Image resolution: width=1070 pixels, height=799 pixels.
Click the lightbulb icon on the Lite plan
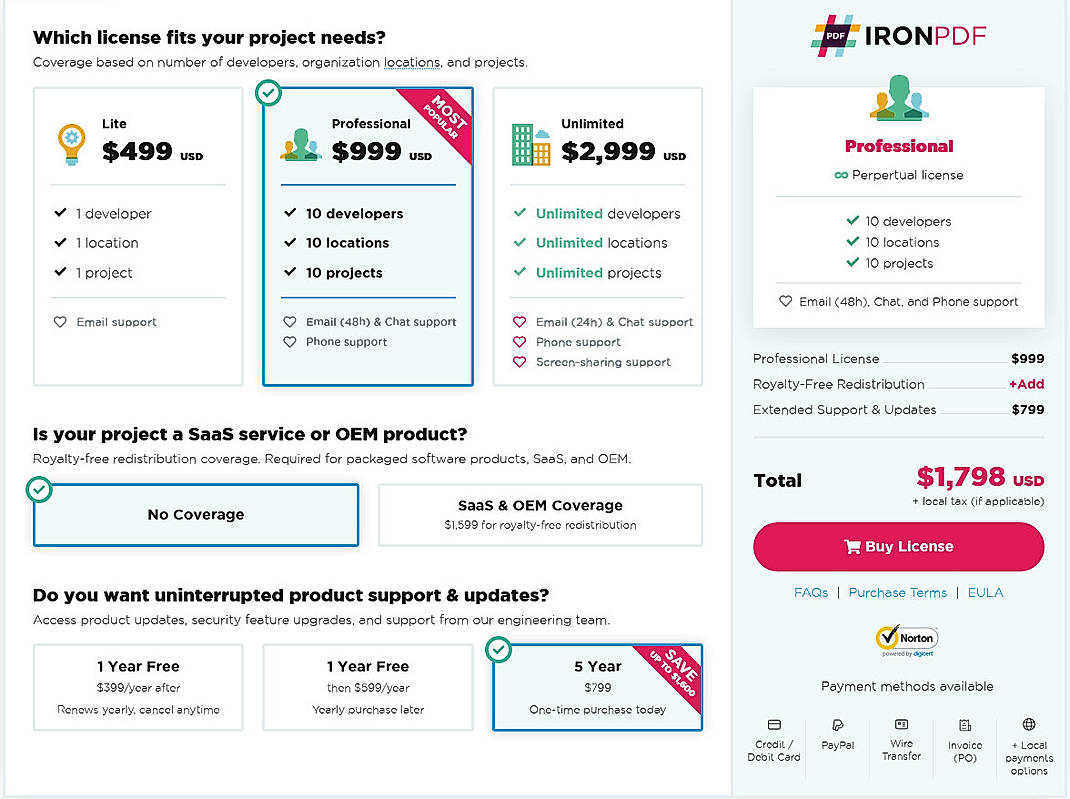70,141
